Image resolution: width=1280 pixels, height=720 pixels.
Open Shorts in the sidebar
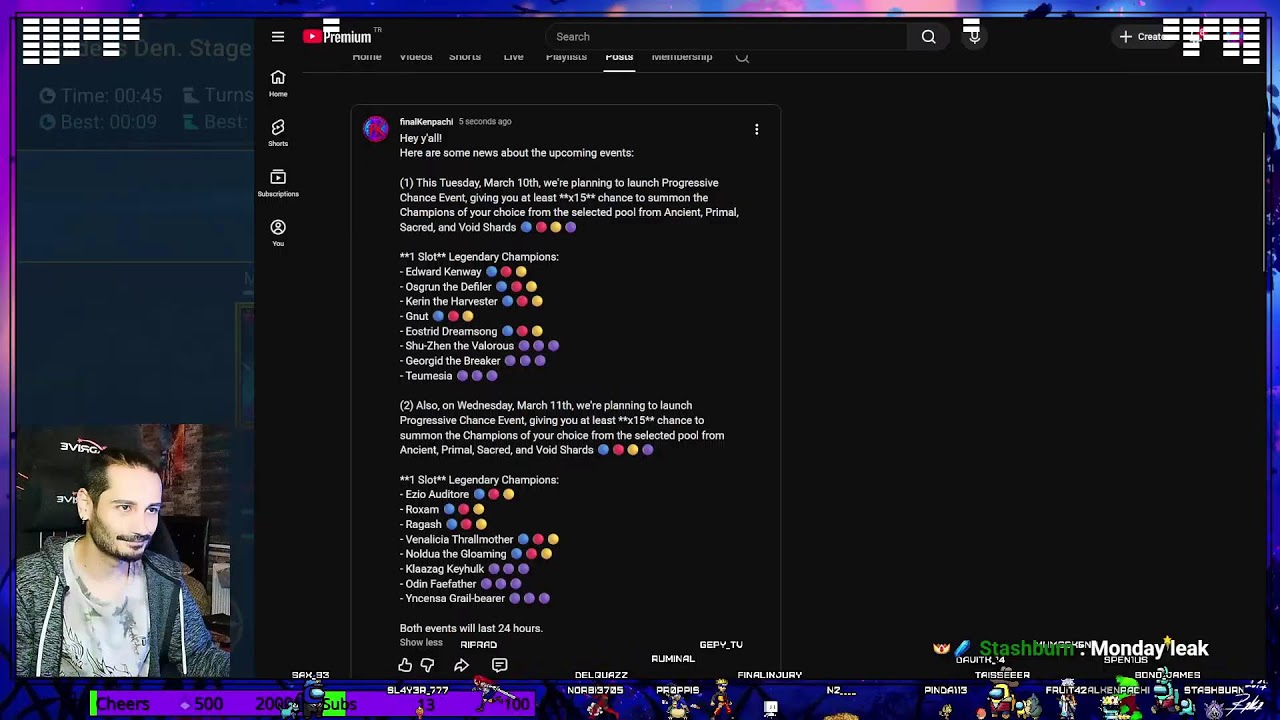point(278,133)
